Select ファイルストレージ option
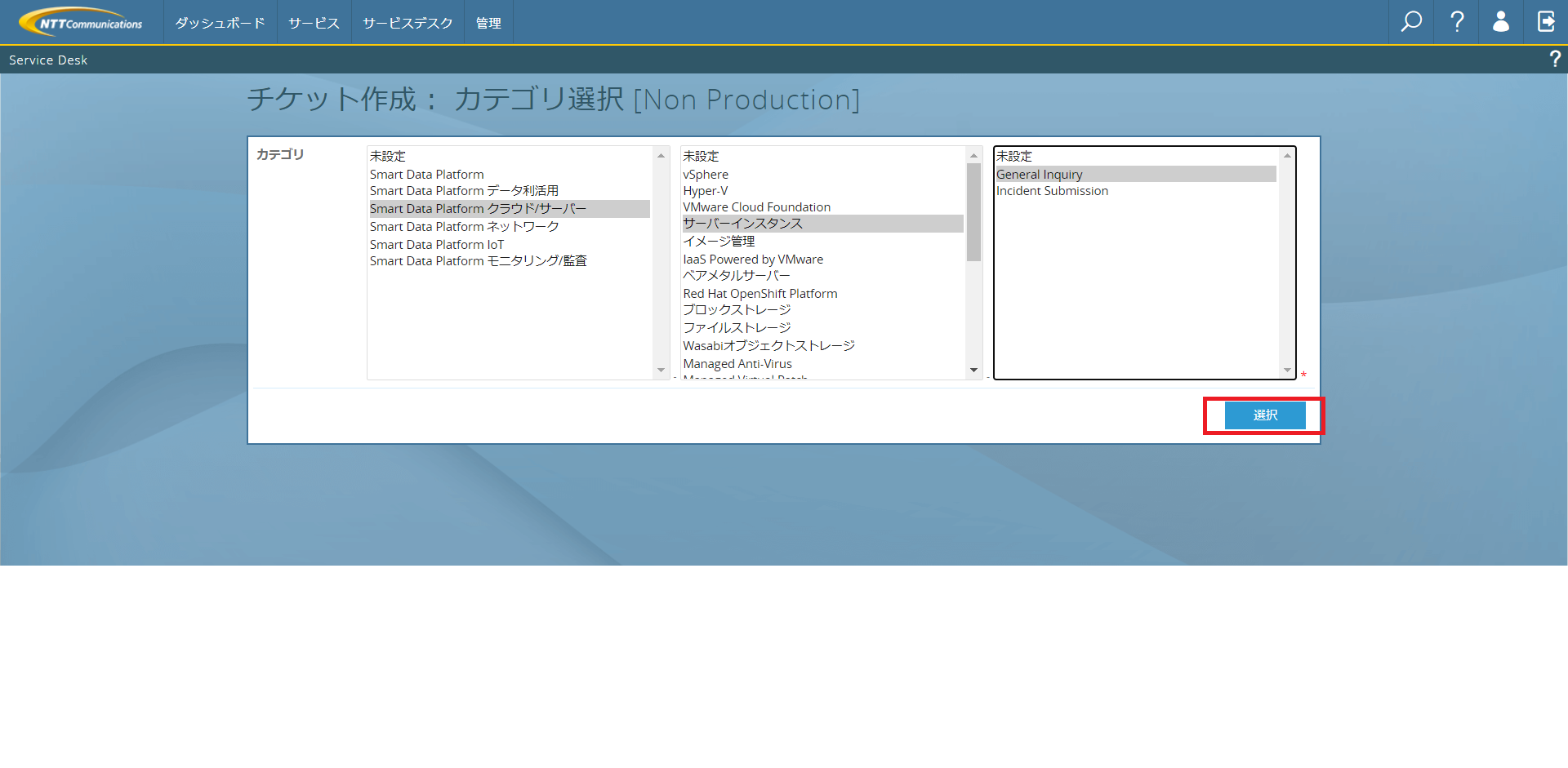The height and width of the screenshot is (768, 1568). (x=823, y=328)
